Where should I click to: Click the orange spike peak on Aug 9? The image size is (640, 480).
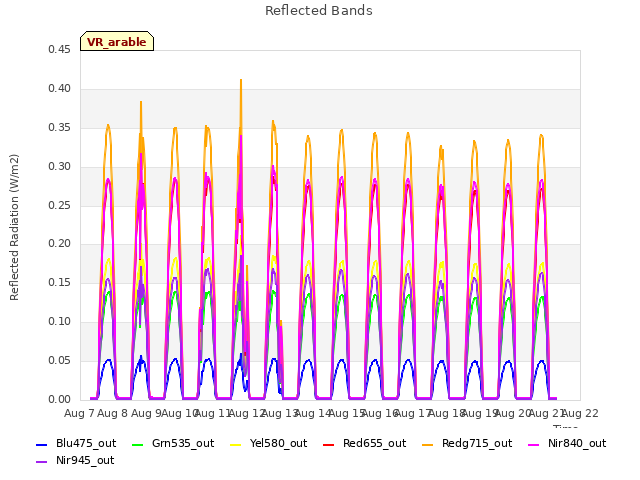coord(141,102)
